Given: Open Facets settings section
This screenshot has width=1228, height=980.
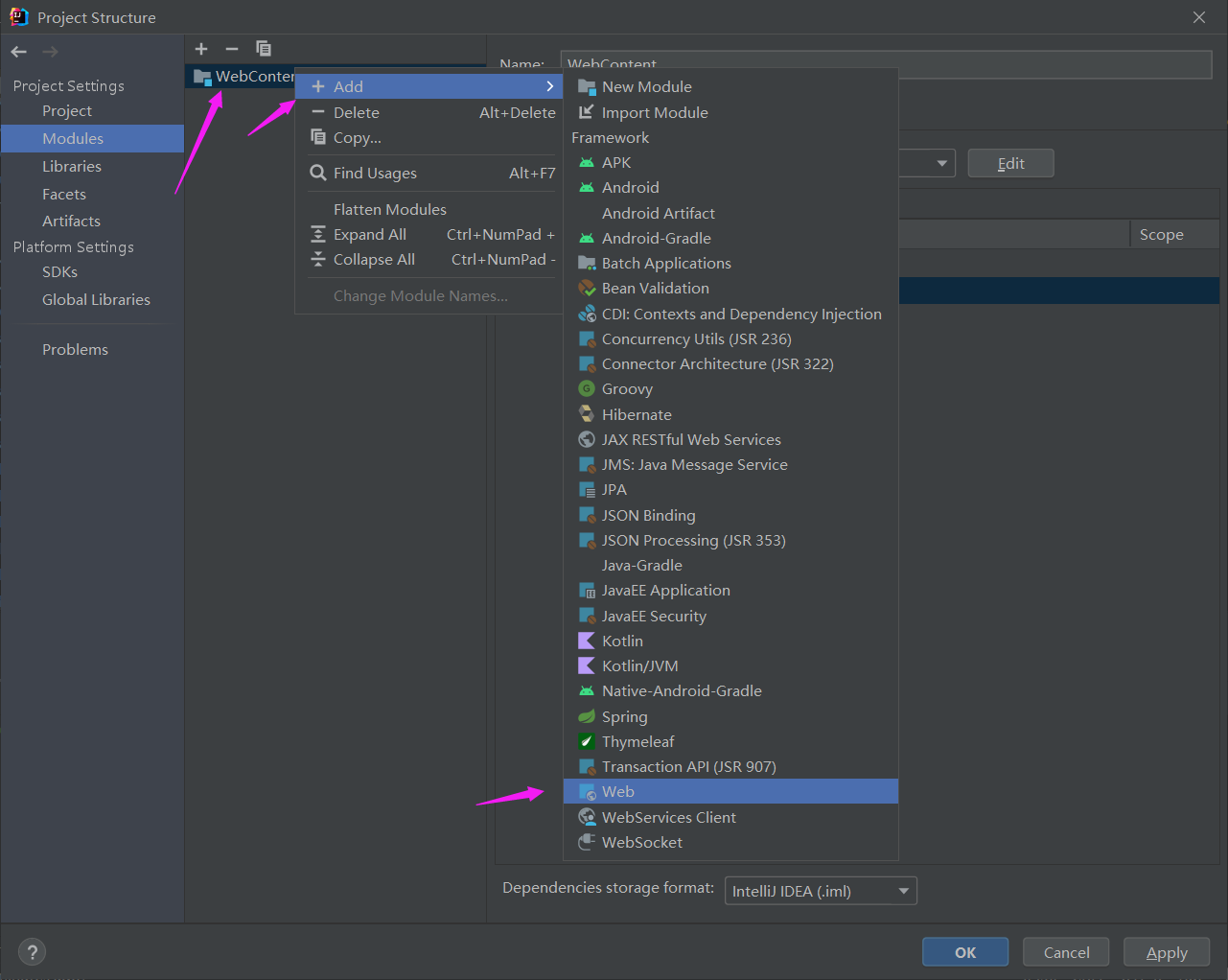Looking at the screenshot, I should (92, 195).
